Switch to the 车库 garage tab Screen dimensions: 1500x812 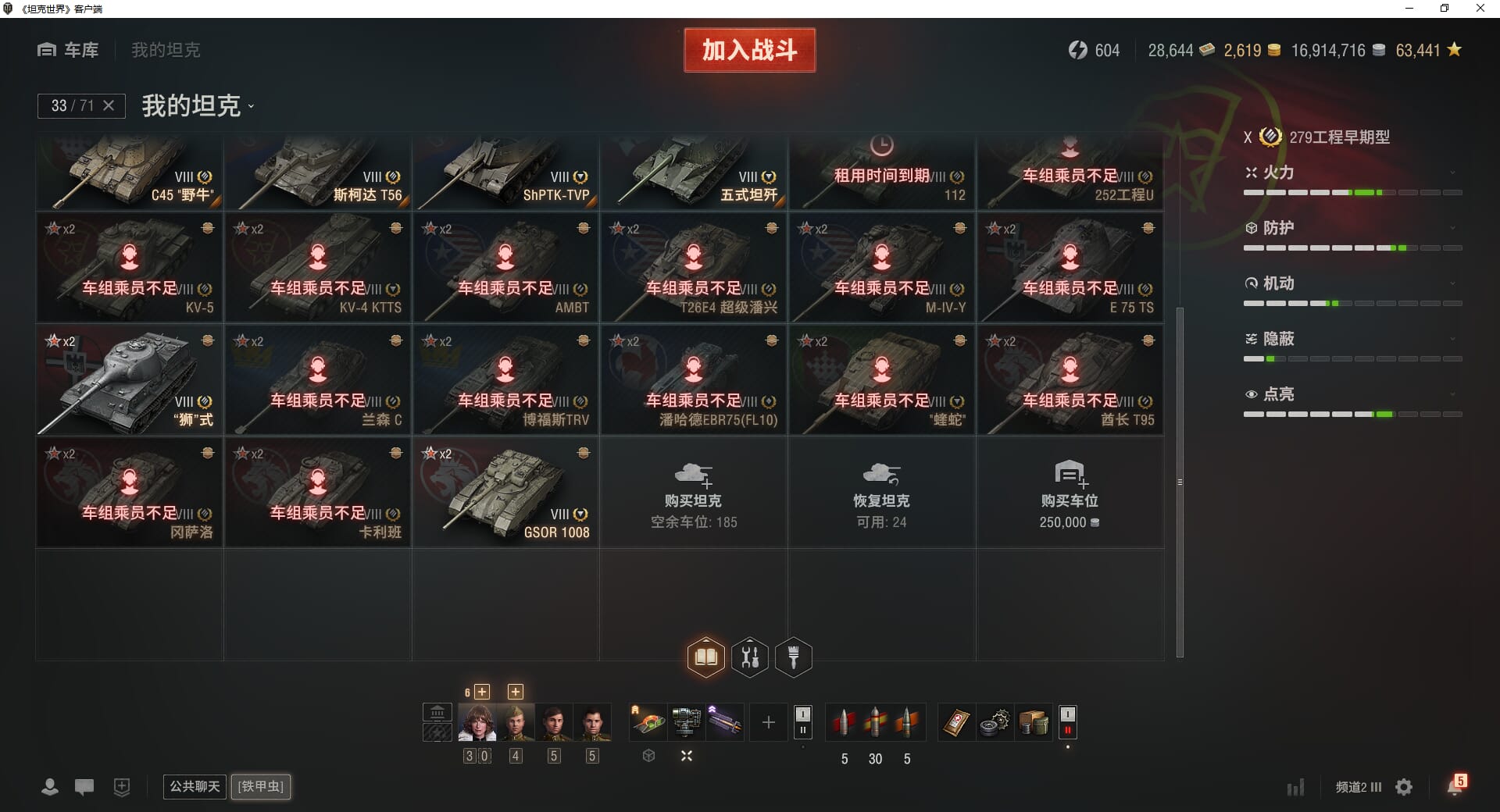(x=69, y=50)
